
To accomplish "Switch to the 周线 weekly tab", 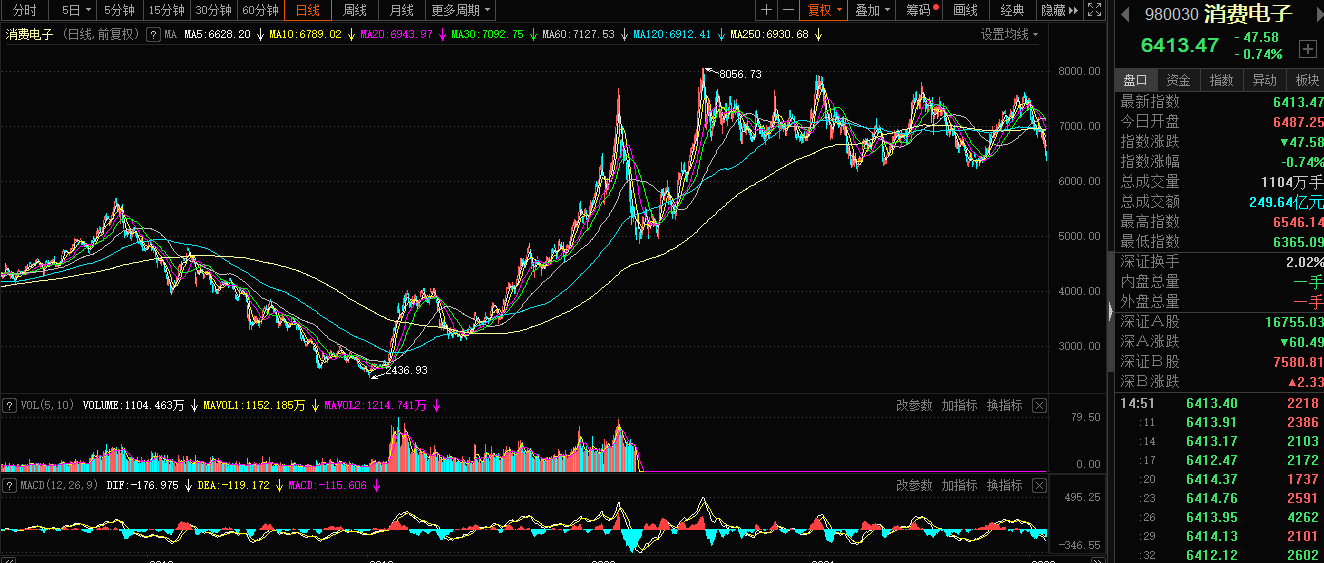I will [x=355, y=10].
